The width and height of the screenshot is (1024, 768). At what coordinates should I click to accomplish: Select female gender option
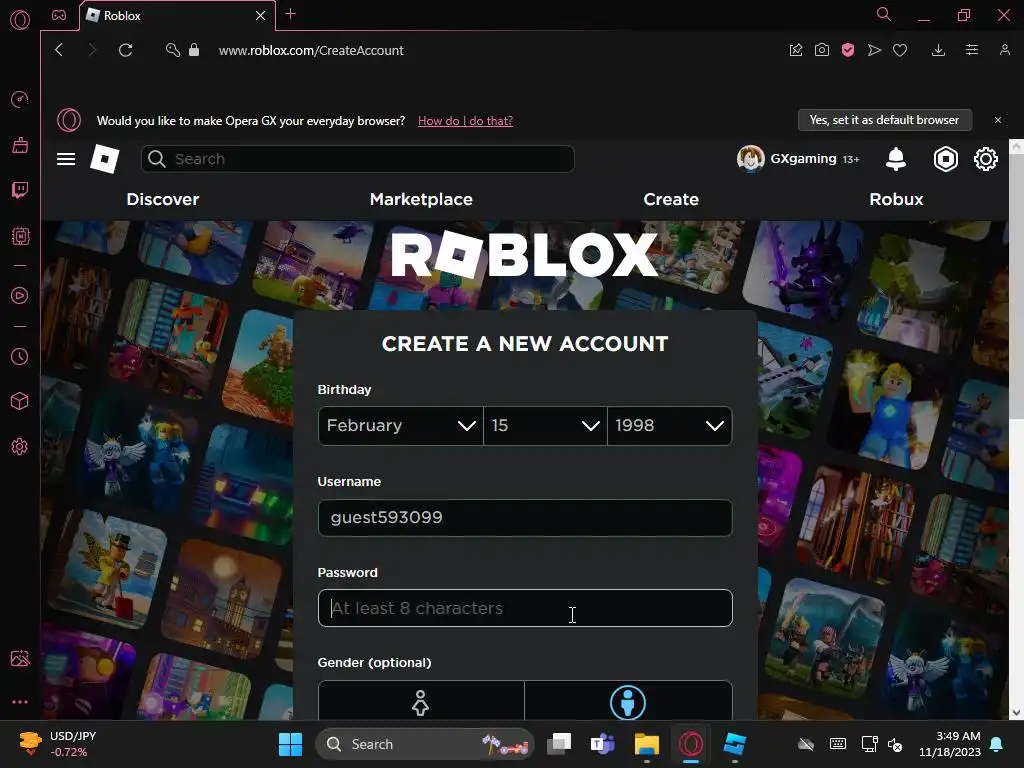click(x=421, y=701)
